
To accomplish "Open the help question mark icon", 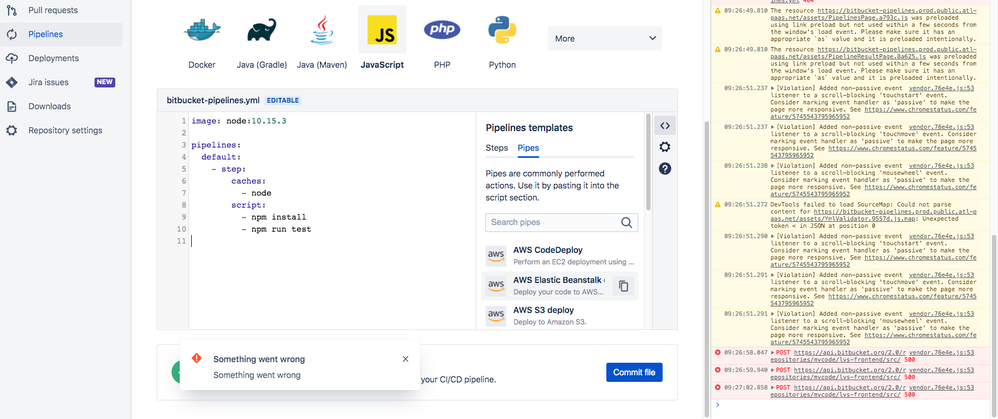I will pyautogui.click(x=664, y=169).
